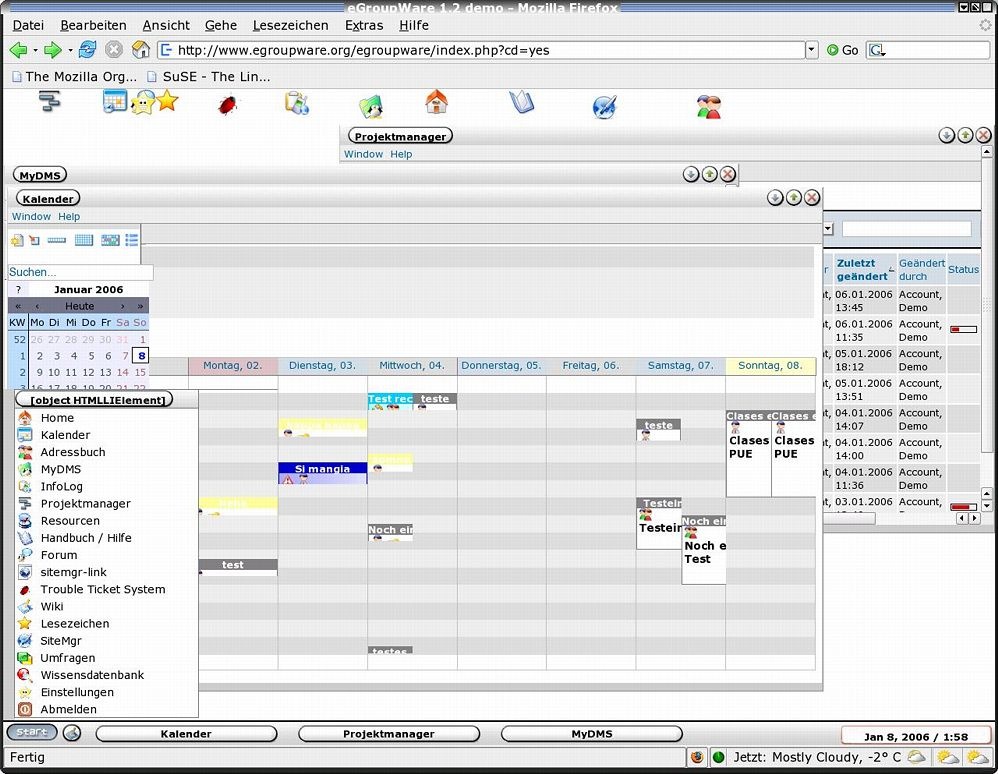Switch to month view grid icon
Image resolution: width=998 pixels, height=774 pixels.
click(x=84, y=240)
